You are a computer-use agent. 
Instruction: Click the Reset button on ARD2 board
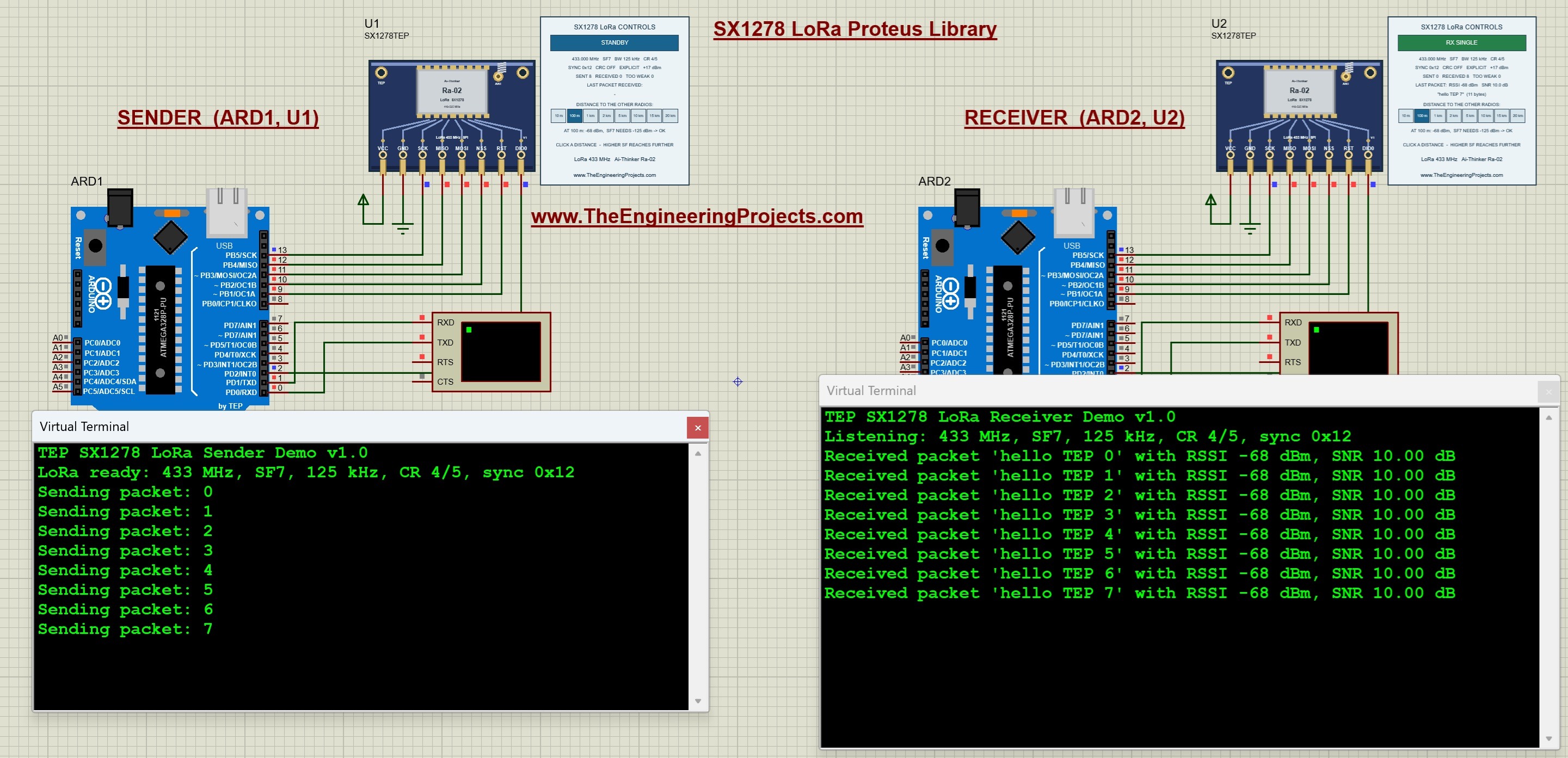[x=942, y=245]
